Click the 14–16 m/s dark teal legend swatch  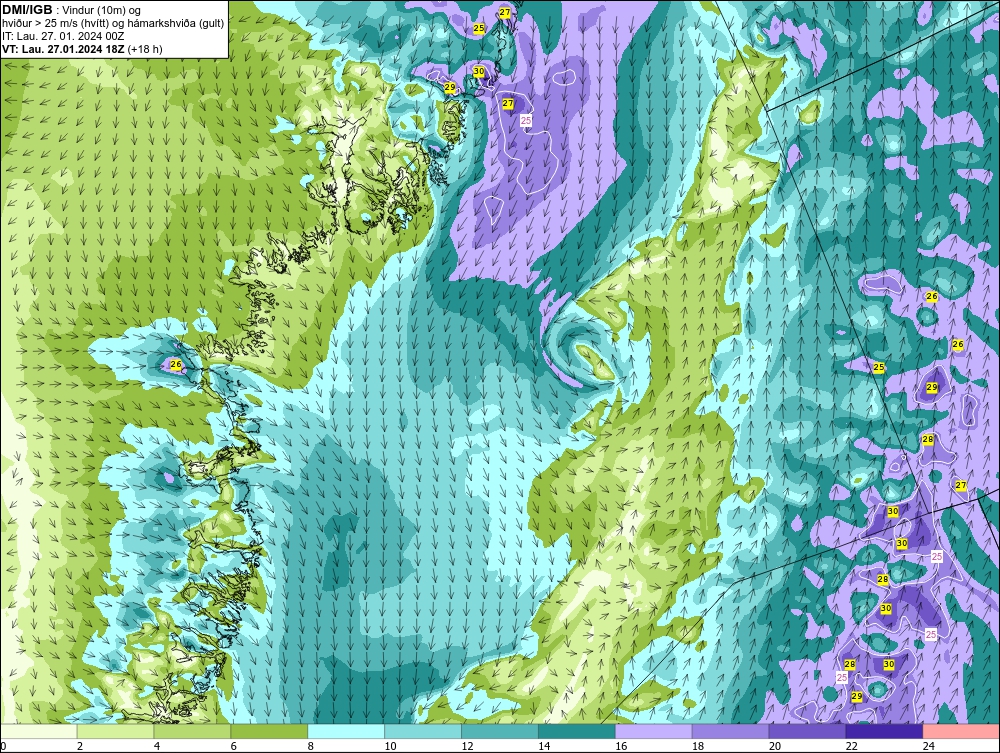[x=577, y=731]
